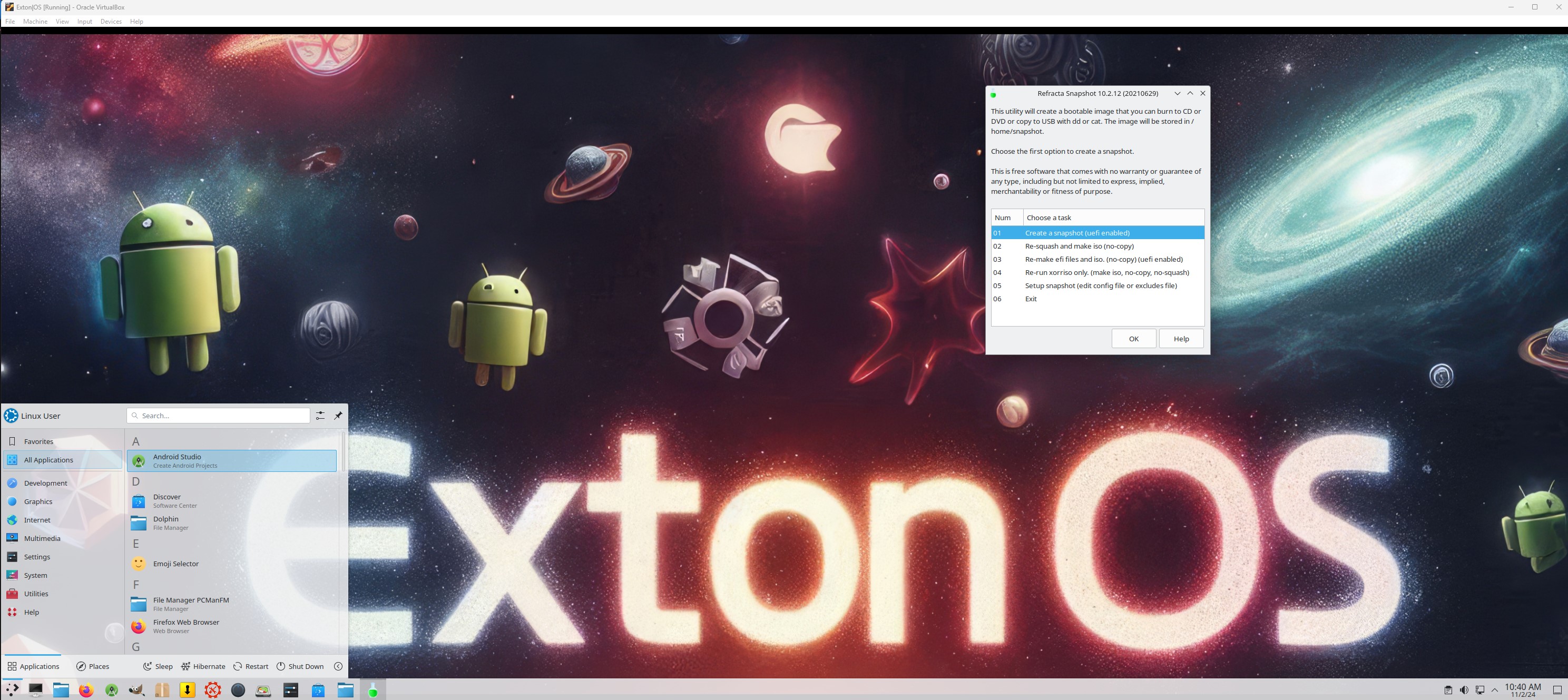Click the Shut Down button
This screenshot has width=1568, height=700.
tap(300, 666)
